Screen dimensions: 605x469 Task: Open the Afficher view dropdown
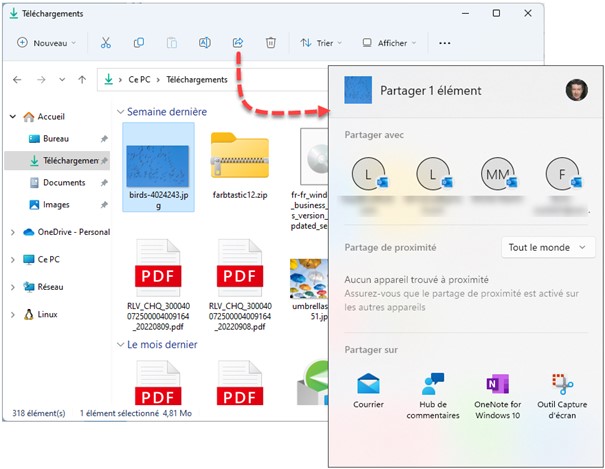(386, 43)
